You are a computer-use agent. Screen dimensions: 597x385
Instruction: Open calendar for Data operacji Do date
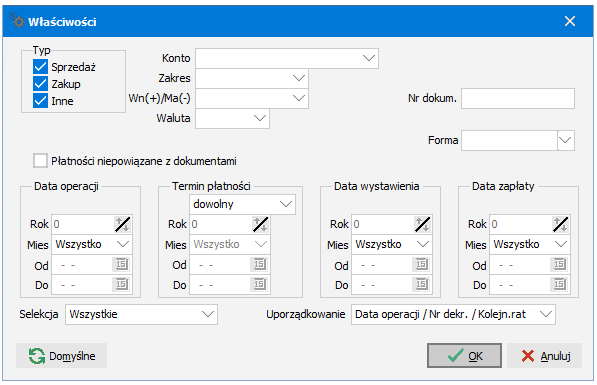[121, 284]
